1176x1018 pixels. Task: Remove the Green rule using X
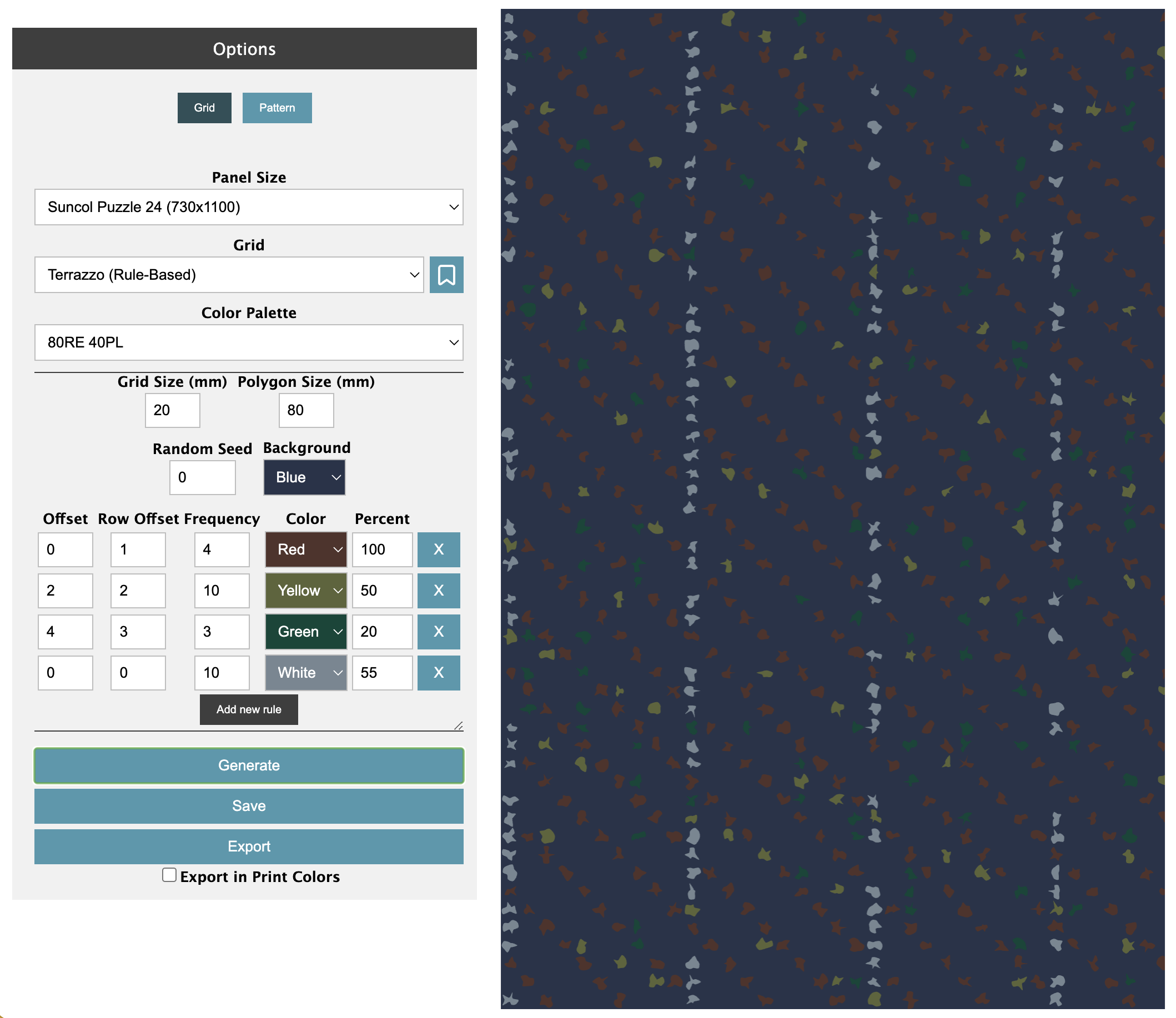(x=439, y=631)
